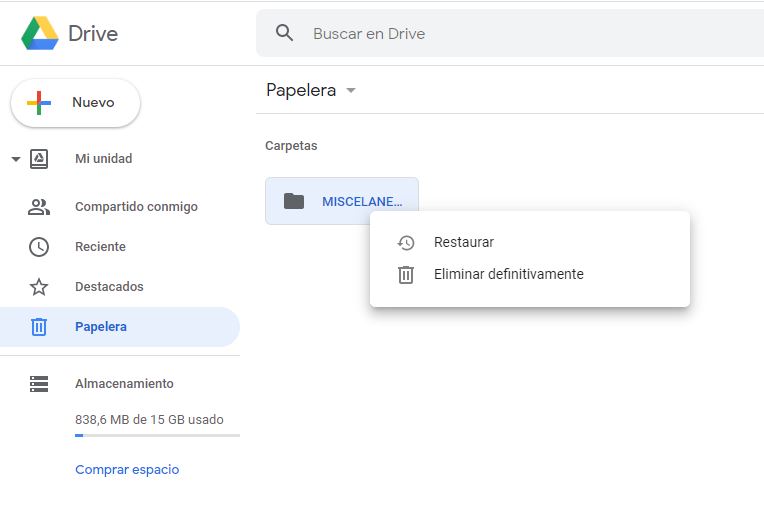Click the Almacenamiento storage icon
Image resolution: width=764 pixels, height=509 pixels.
[39, 384]
